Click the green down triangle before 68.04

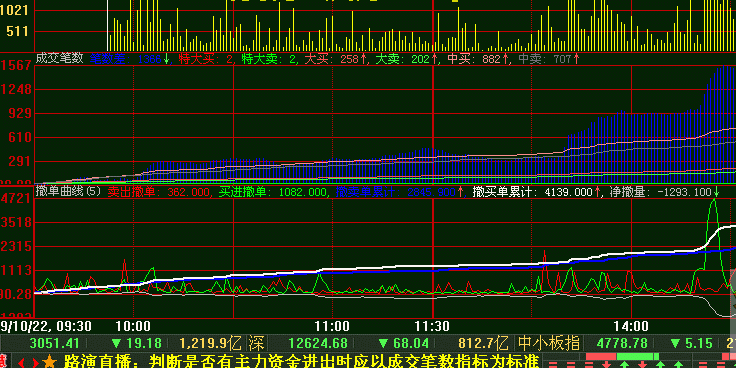(x=383, y=344)
